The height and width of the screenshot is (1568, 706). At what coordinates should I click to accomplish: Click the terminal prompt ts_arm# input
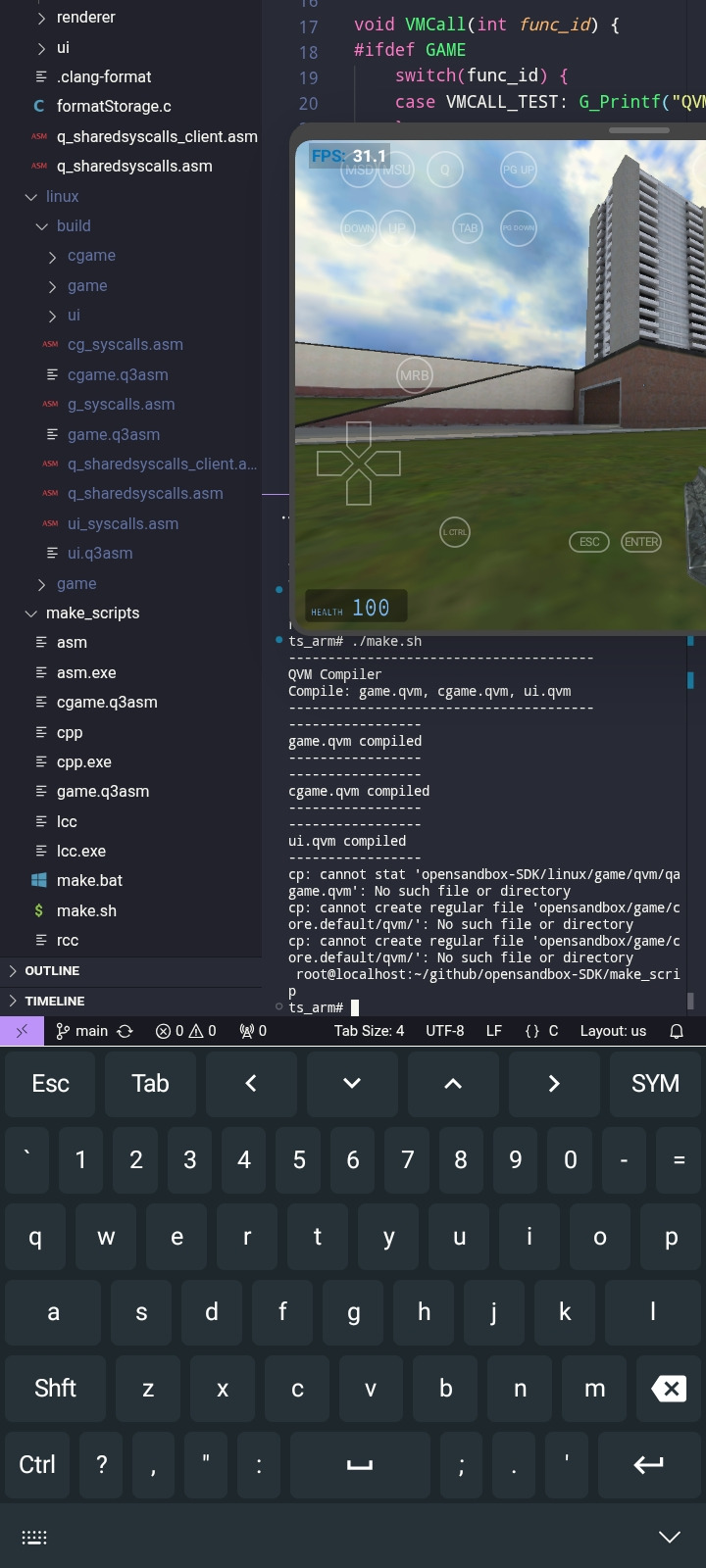(x=324, y=1007)
